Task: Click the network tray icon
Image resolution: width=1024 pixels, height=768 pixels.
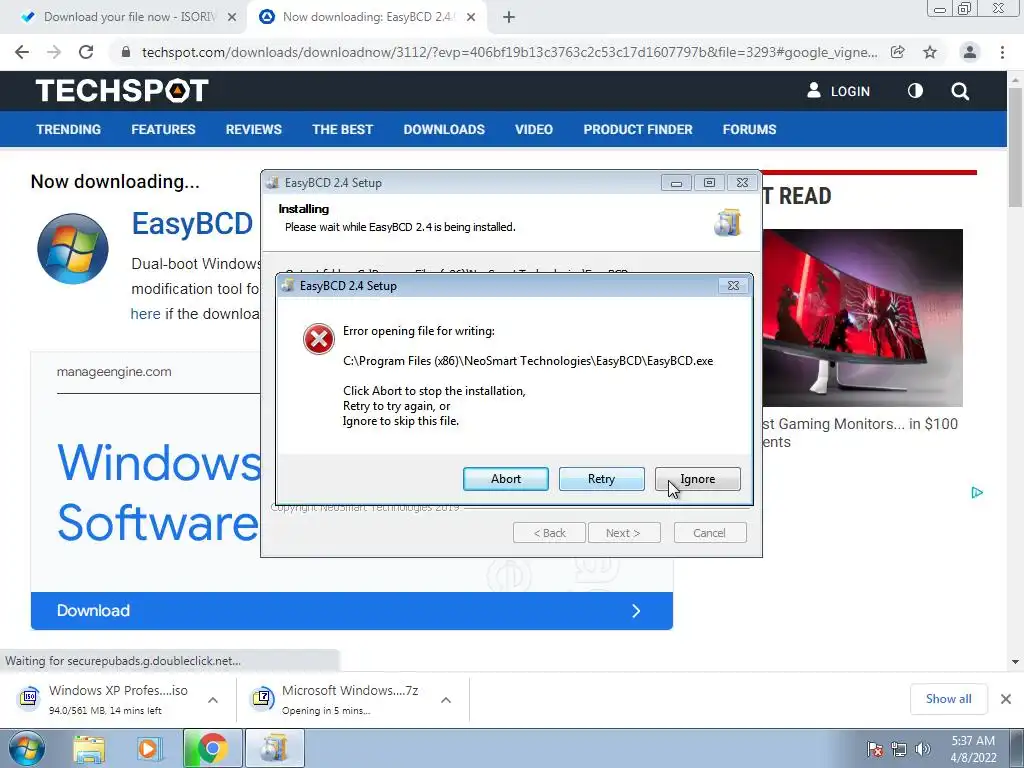Action: pos(899,749)
